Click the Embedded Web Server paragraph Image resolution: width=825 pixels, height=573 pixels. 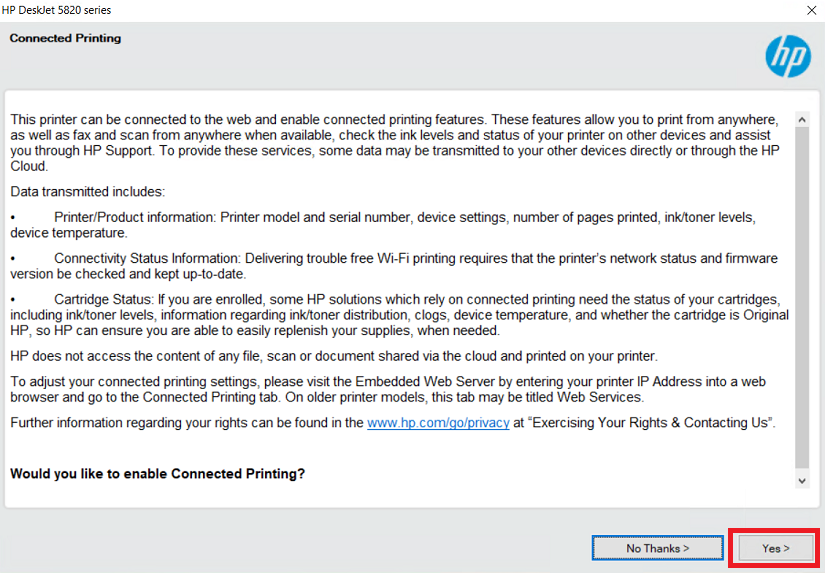(388, 389)
